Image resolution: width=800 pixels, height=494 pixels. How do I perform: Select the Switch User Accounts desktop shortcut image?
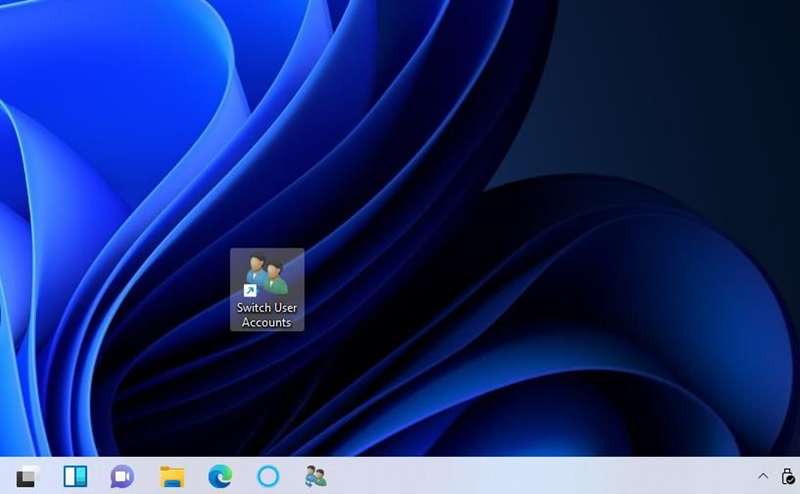[267, 275]
